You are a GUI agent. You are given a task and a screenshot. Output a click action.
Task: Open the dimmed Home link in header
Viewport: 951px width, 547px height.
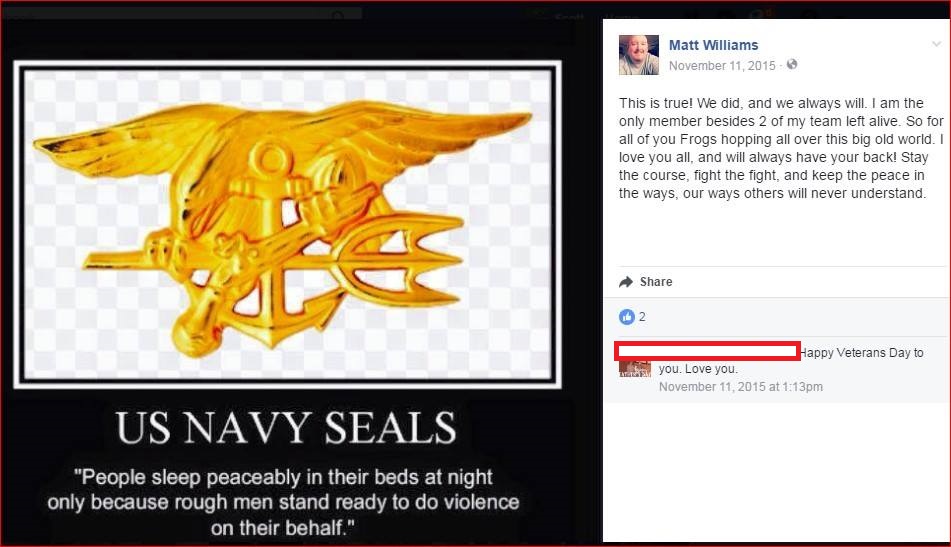coord(620,16)
